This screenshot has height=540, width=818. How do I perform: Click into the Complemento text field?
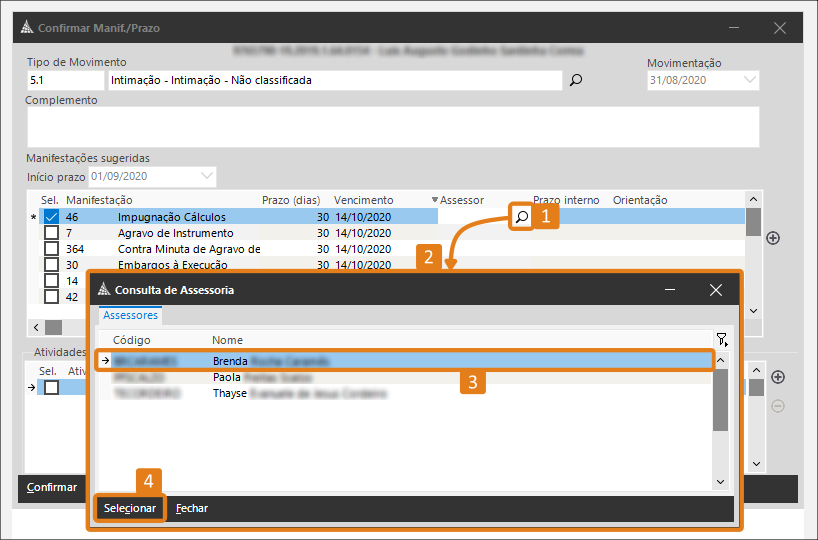(x=392, y=127)
